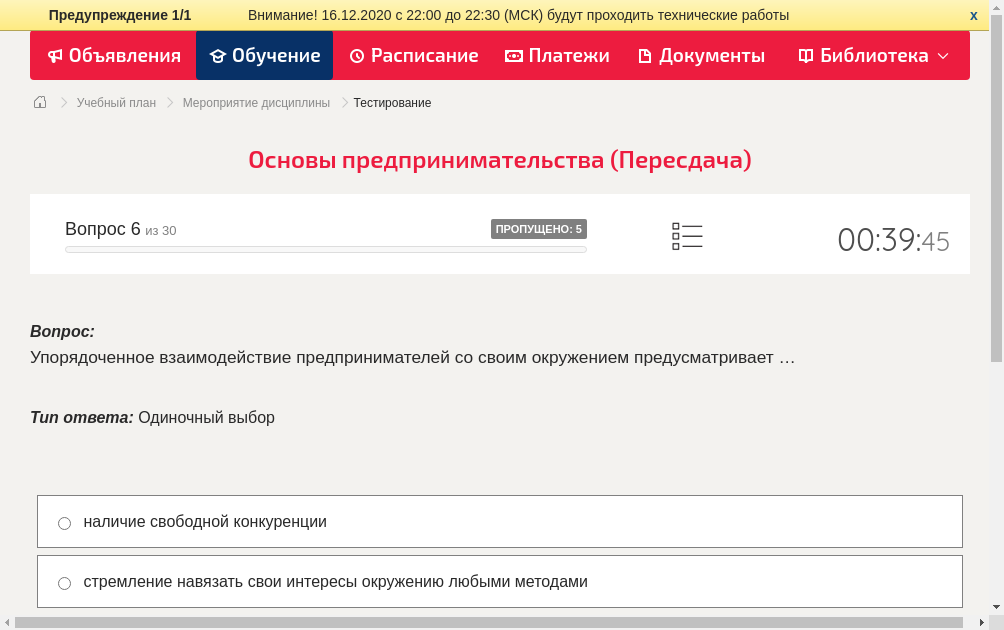
Task: Click the test progress bar below Вопрос 6
Action: click(325, 249)
